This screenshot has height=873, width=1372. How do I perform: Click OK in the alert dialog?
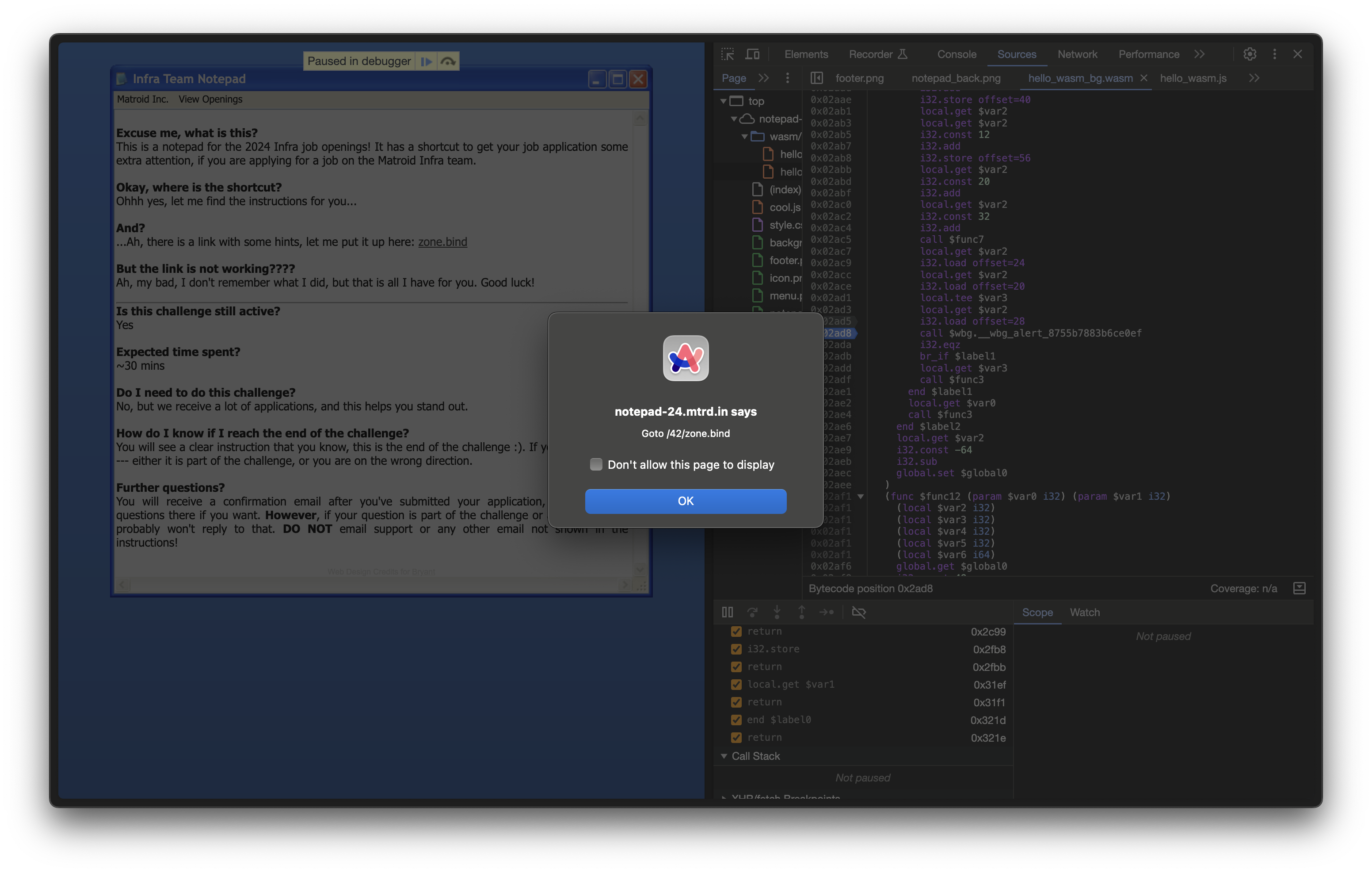[x=686, y=501]
